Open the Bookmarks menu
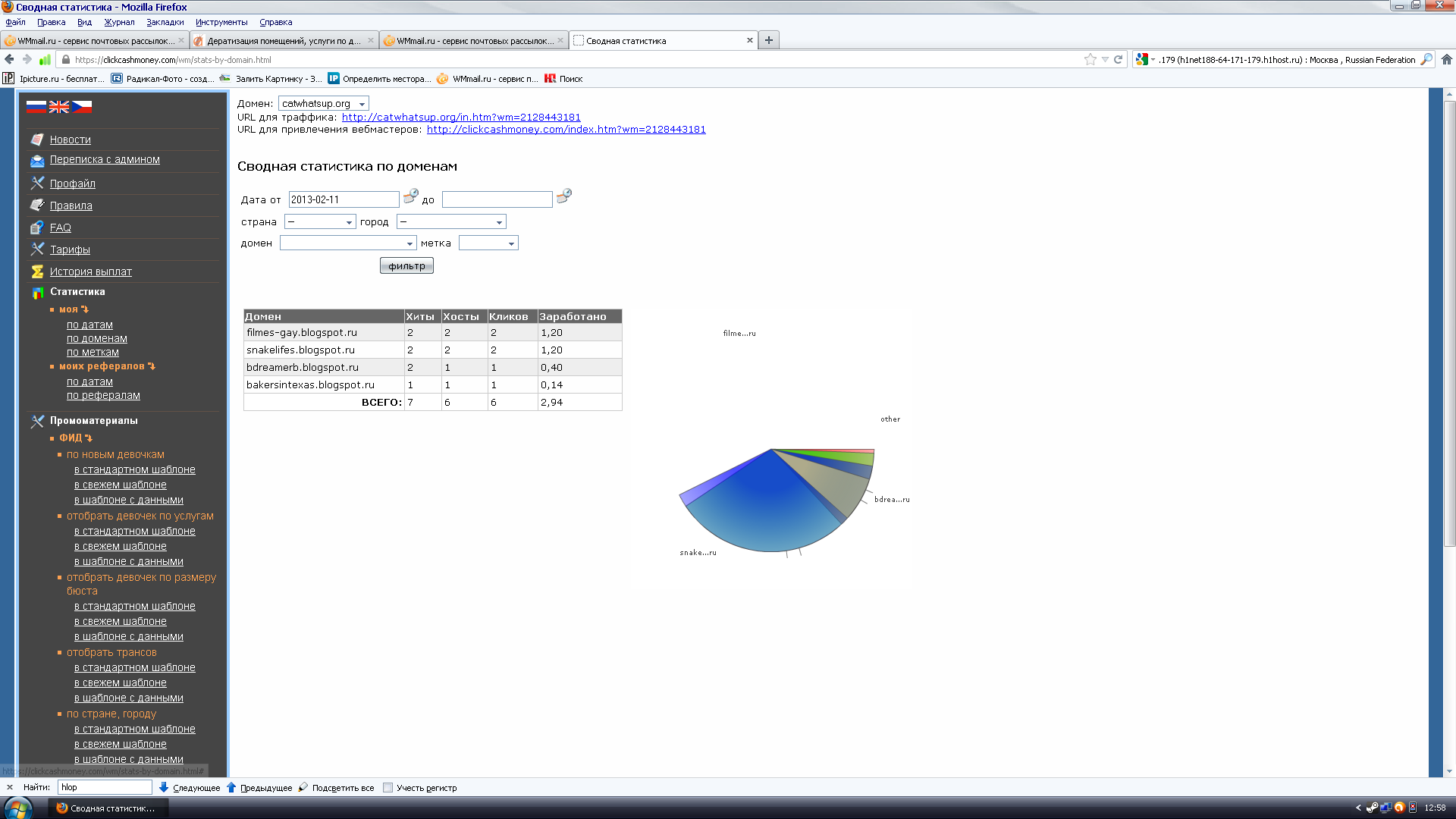 pyautogui.click(x=165, y=22)
